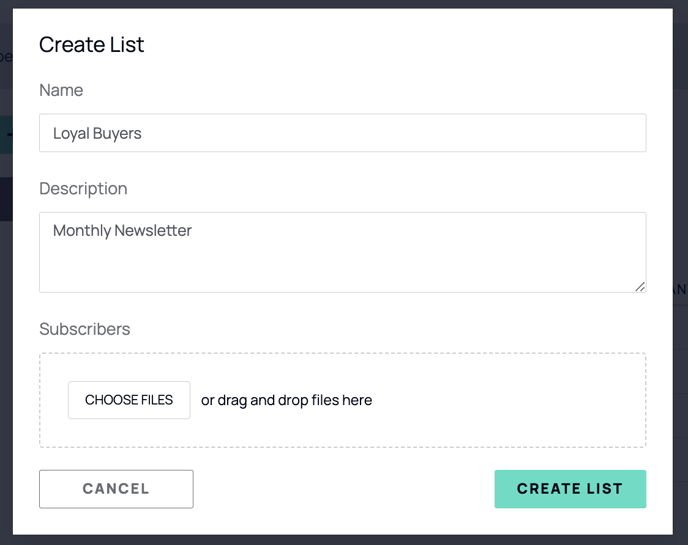Select the Subscribers section label
The image size is (688, 545).
click(85, 329)
